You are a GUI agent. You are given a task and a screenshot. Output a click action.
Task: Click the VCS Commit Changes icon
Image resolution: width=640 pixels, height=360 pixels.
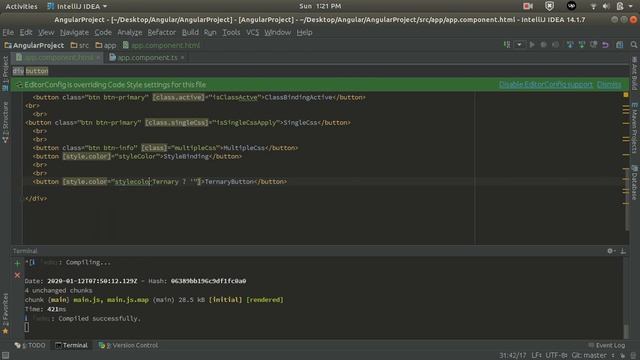(582, 44)
